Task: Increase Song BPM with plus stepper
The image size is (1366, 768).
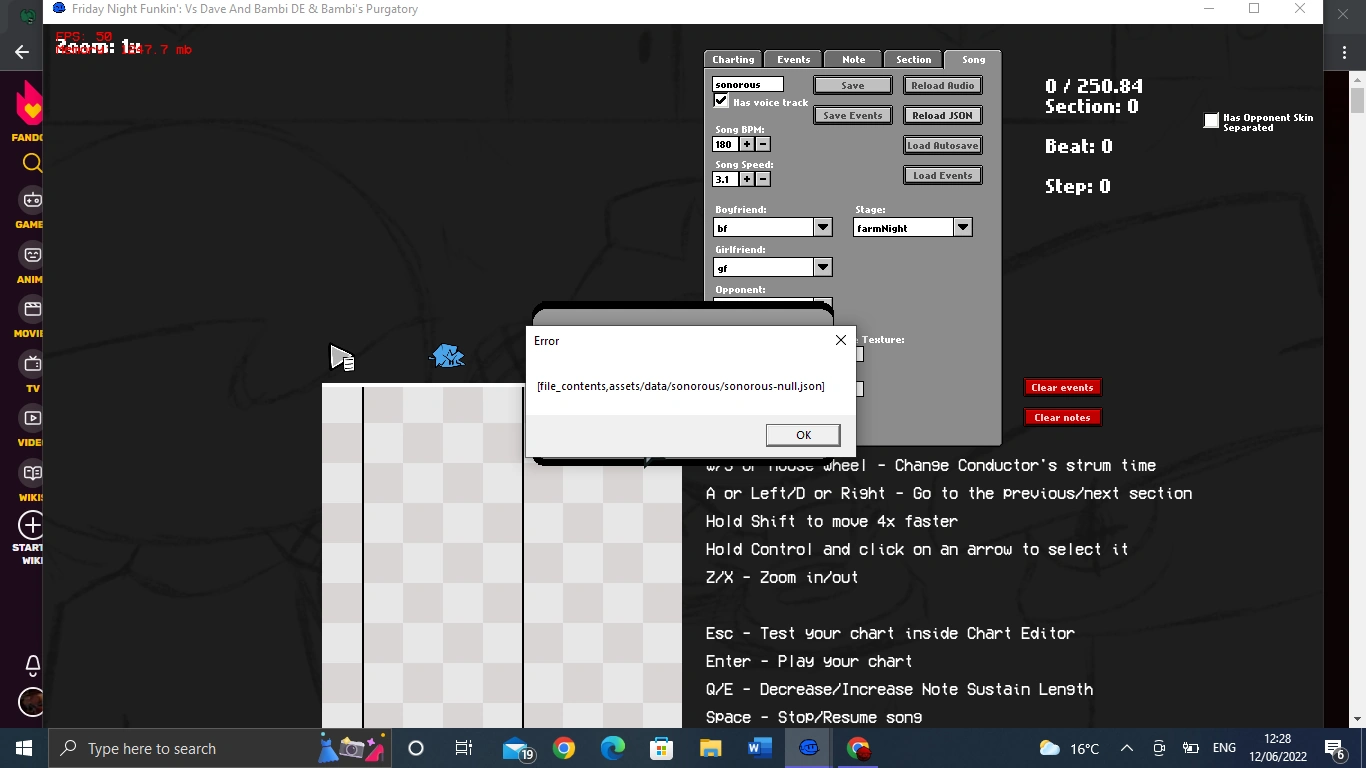Action: point(746,144)
